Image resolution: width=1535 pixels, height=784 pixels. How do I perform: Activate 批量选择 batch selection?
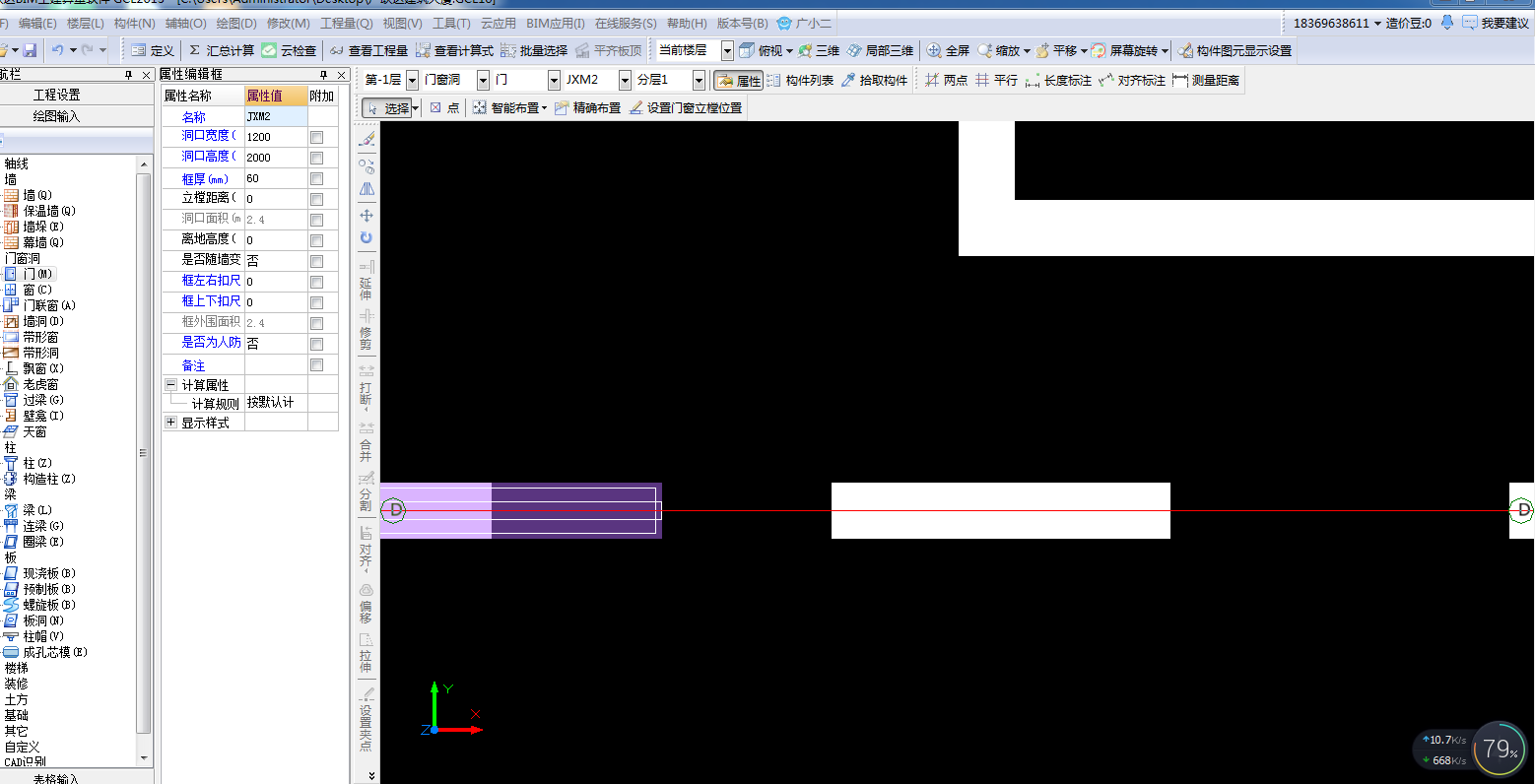coord(534,50)
